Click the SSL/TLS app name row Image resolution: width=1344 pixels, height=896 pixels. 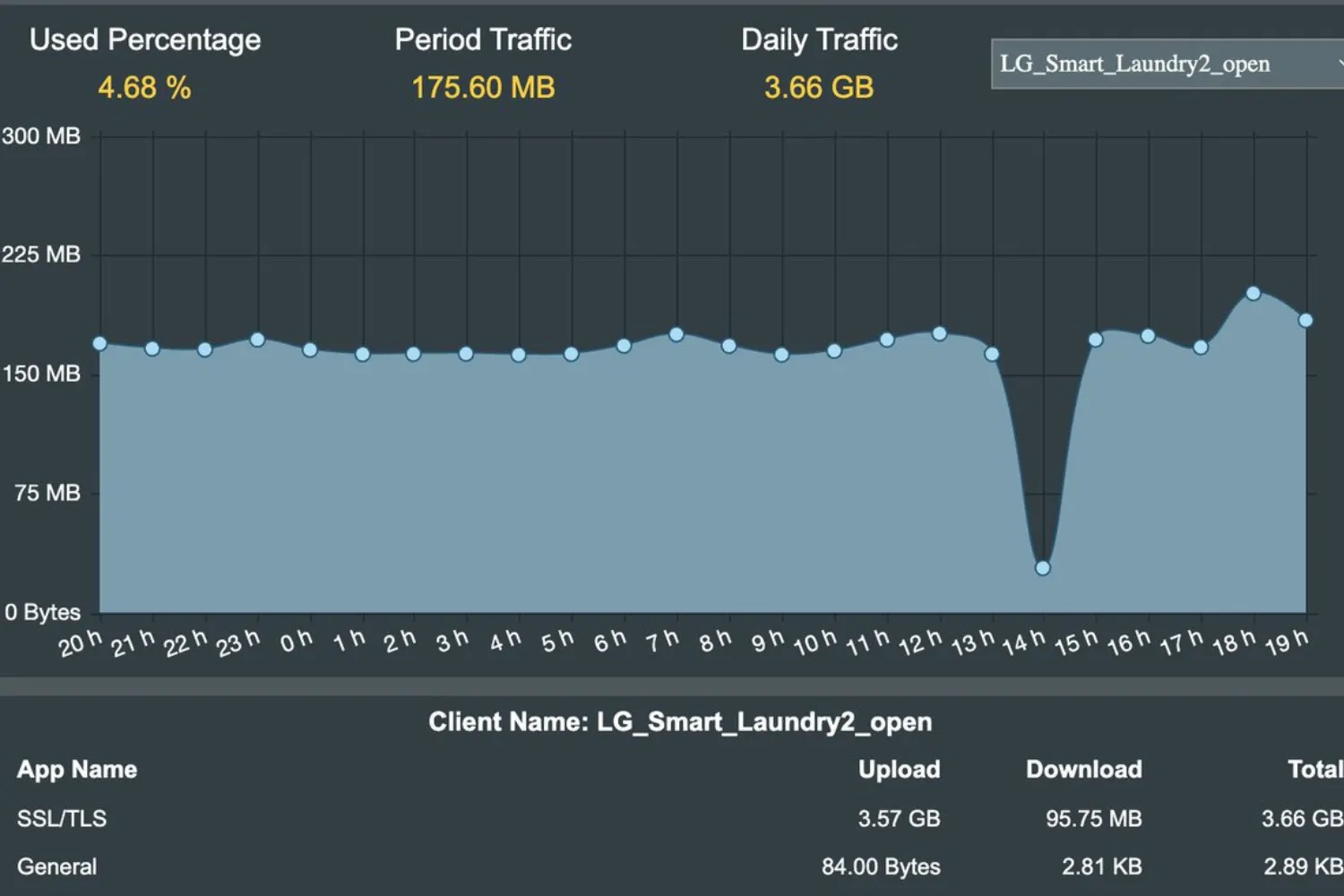tap(62, 818)
